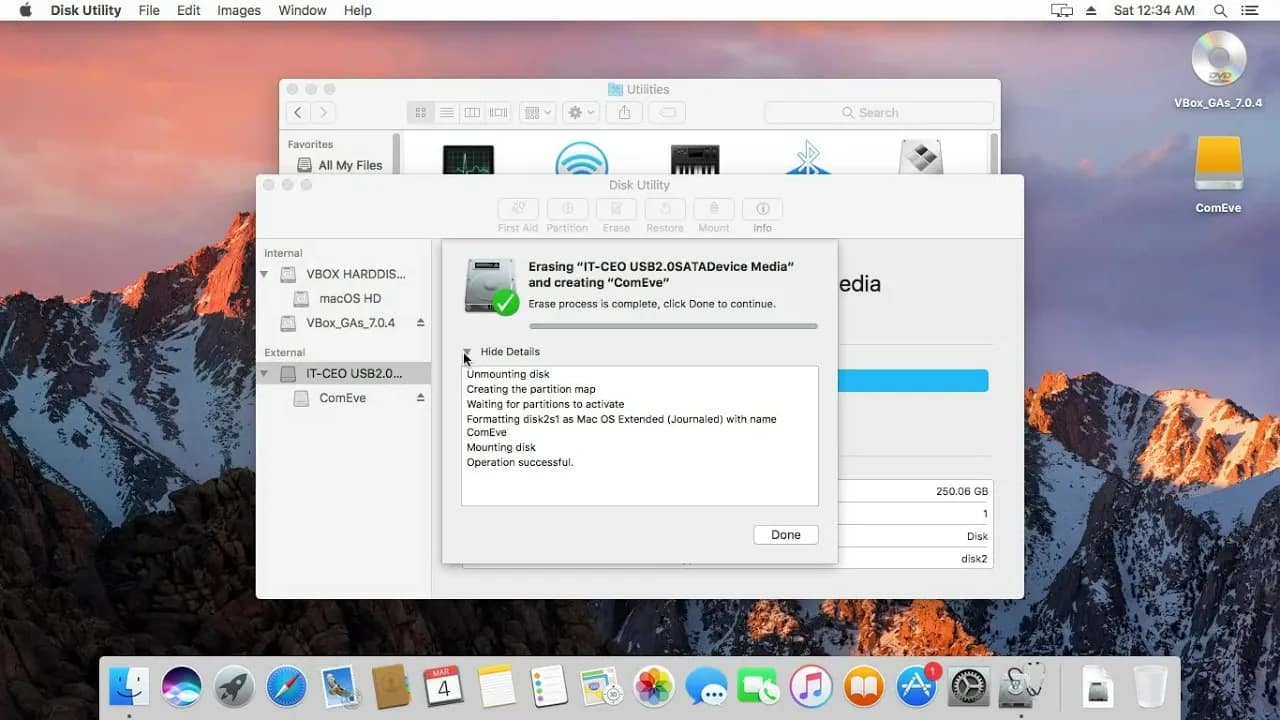Collapse the Hide Details section
The width and height of the screenshot is (1280, 720).
[x=468, y=352]
